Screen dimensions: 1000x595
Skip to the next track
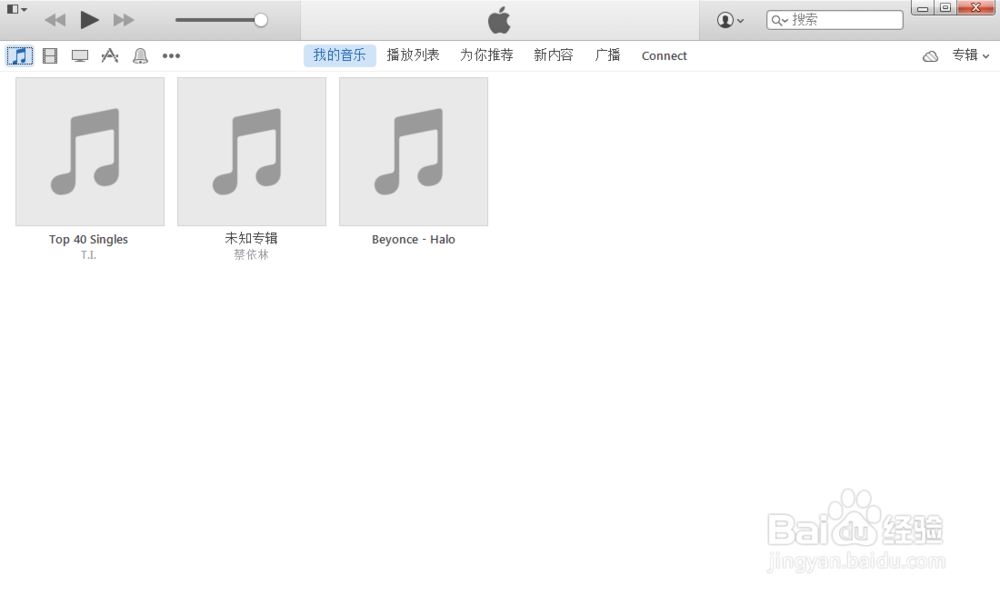point(124,20)
